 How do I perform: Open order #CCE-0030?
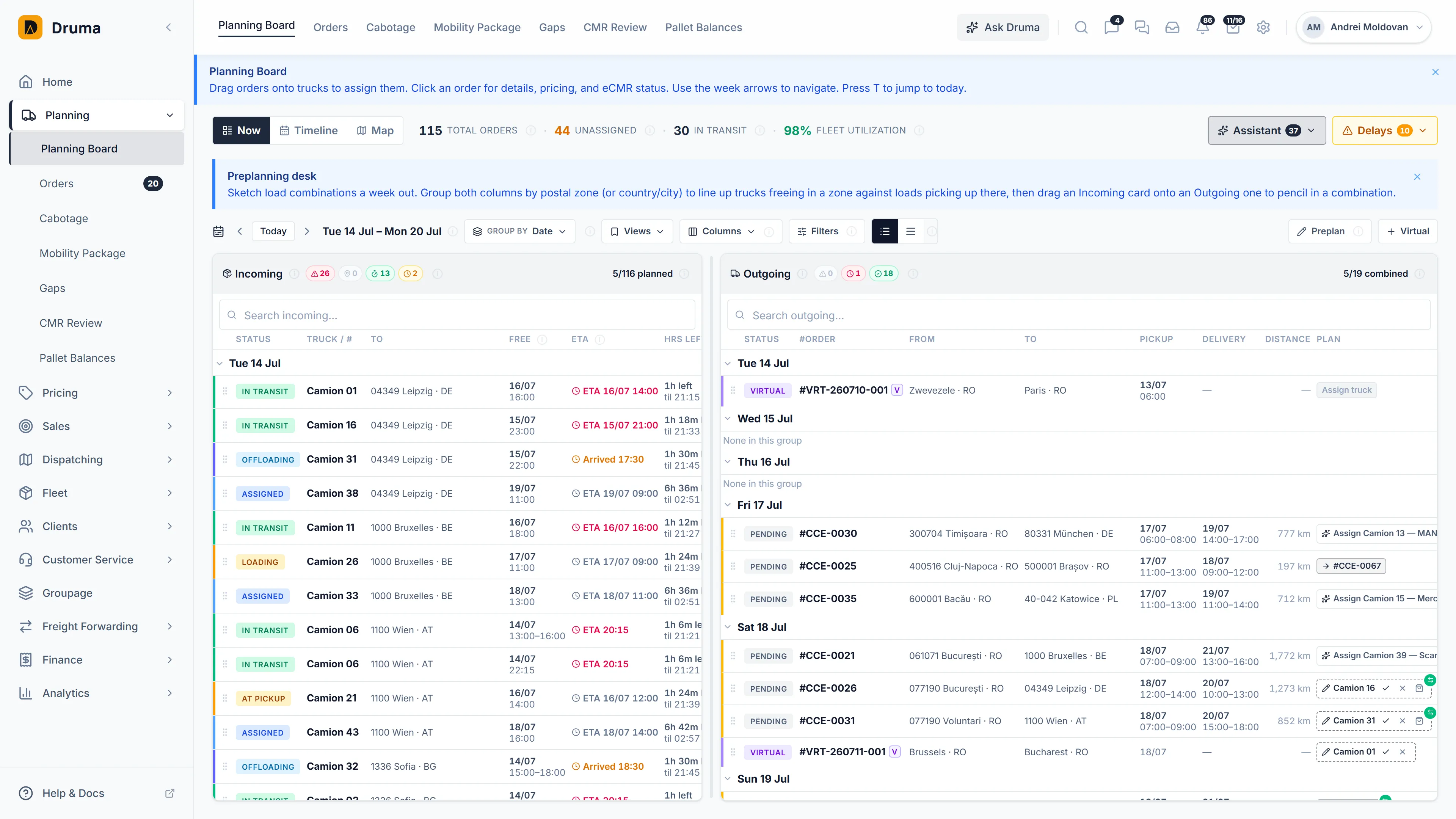pyautogui.click(x=828, y=533)
